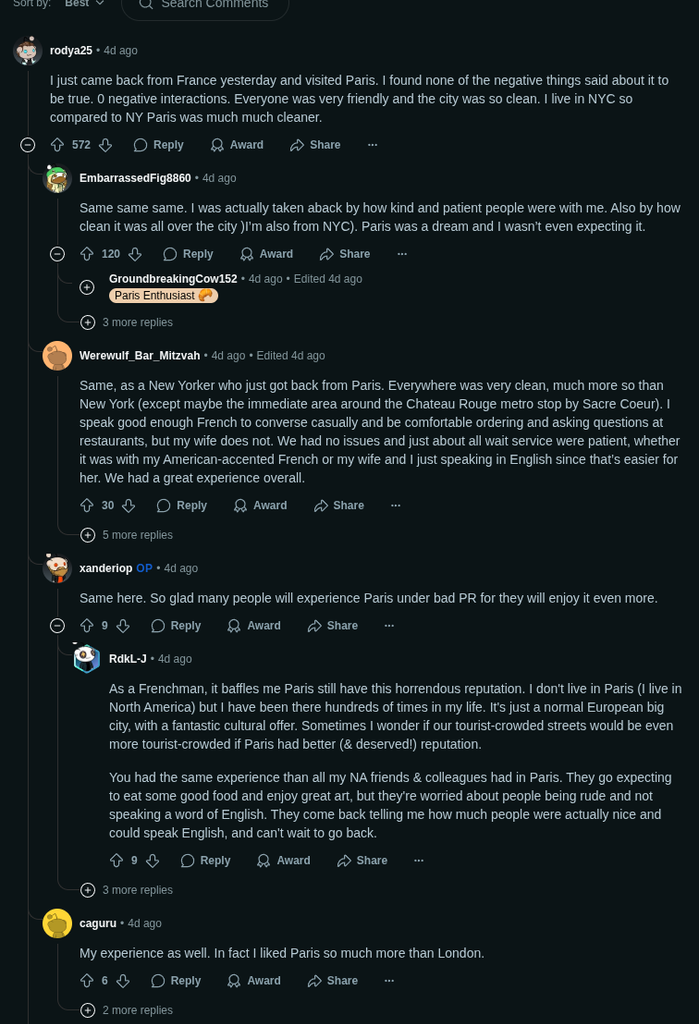This screenshot has height=1024, width=699.
Task: Upvote rodya25's comment
Action: point(57,145)
